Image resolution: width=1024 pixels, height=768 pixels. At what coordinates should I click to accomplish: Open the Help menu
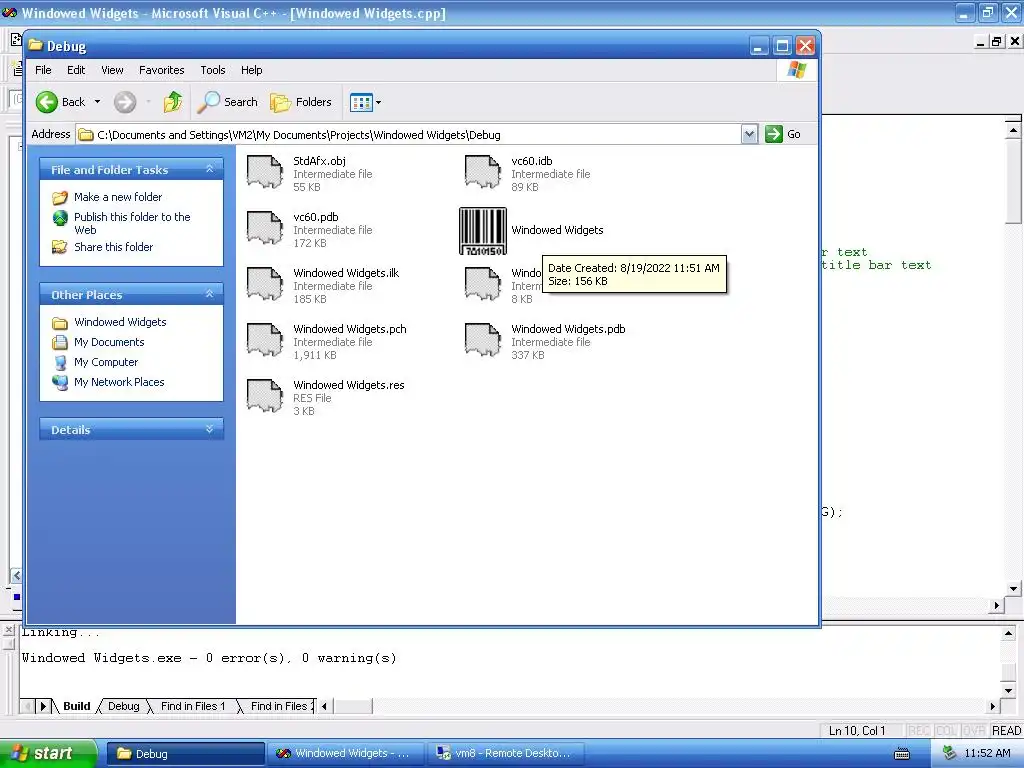251,70
